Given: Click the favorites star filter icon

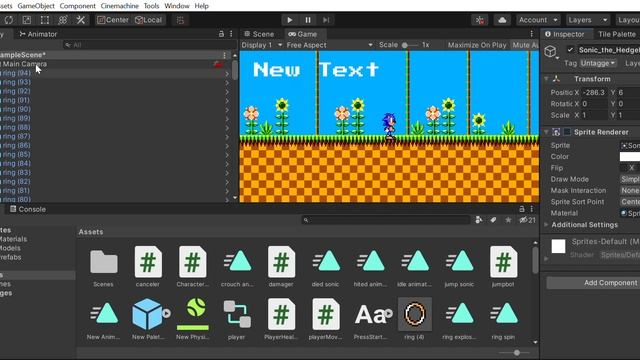Looking at the screenshot, I should click(x=508, y=220).
